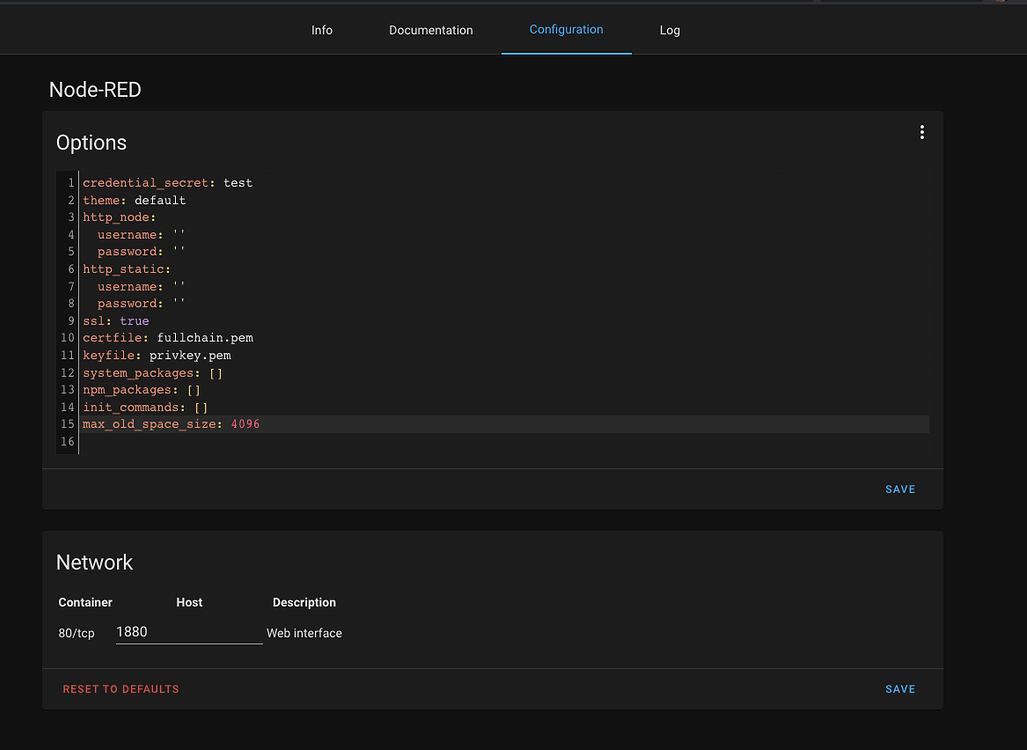Image resolution: width=1027 pixels, height=750 pixels.
Task: Click the npm_packages empty list
Action: (194, 389)
